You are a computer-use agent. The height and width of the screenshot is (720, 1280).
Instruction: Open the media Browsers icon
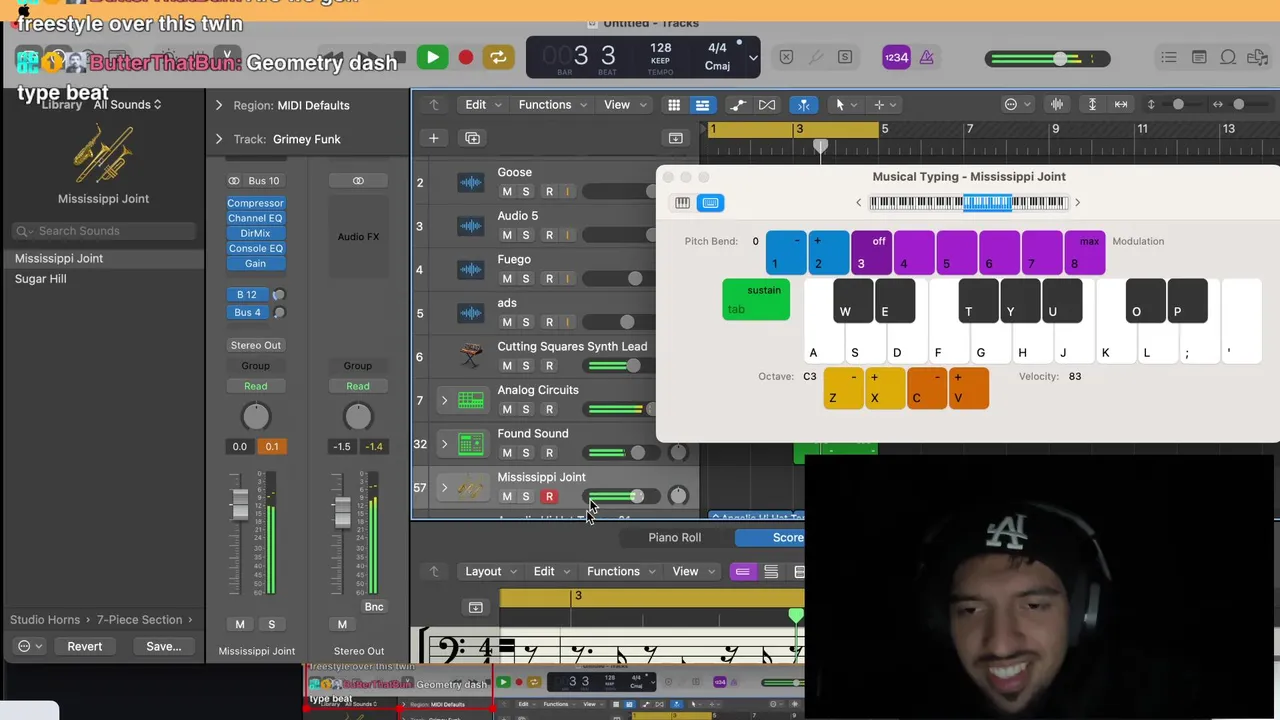pos(1258,58)
